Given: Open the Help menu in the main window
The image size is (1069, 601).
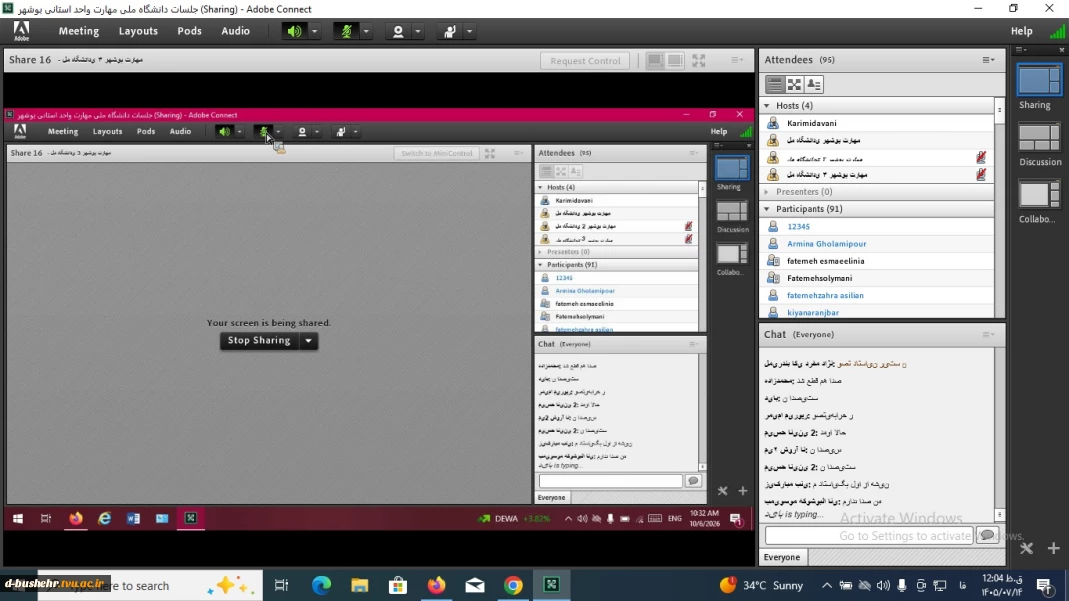Looking at the screenshot, I should pos(1021,31).
